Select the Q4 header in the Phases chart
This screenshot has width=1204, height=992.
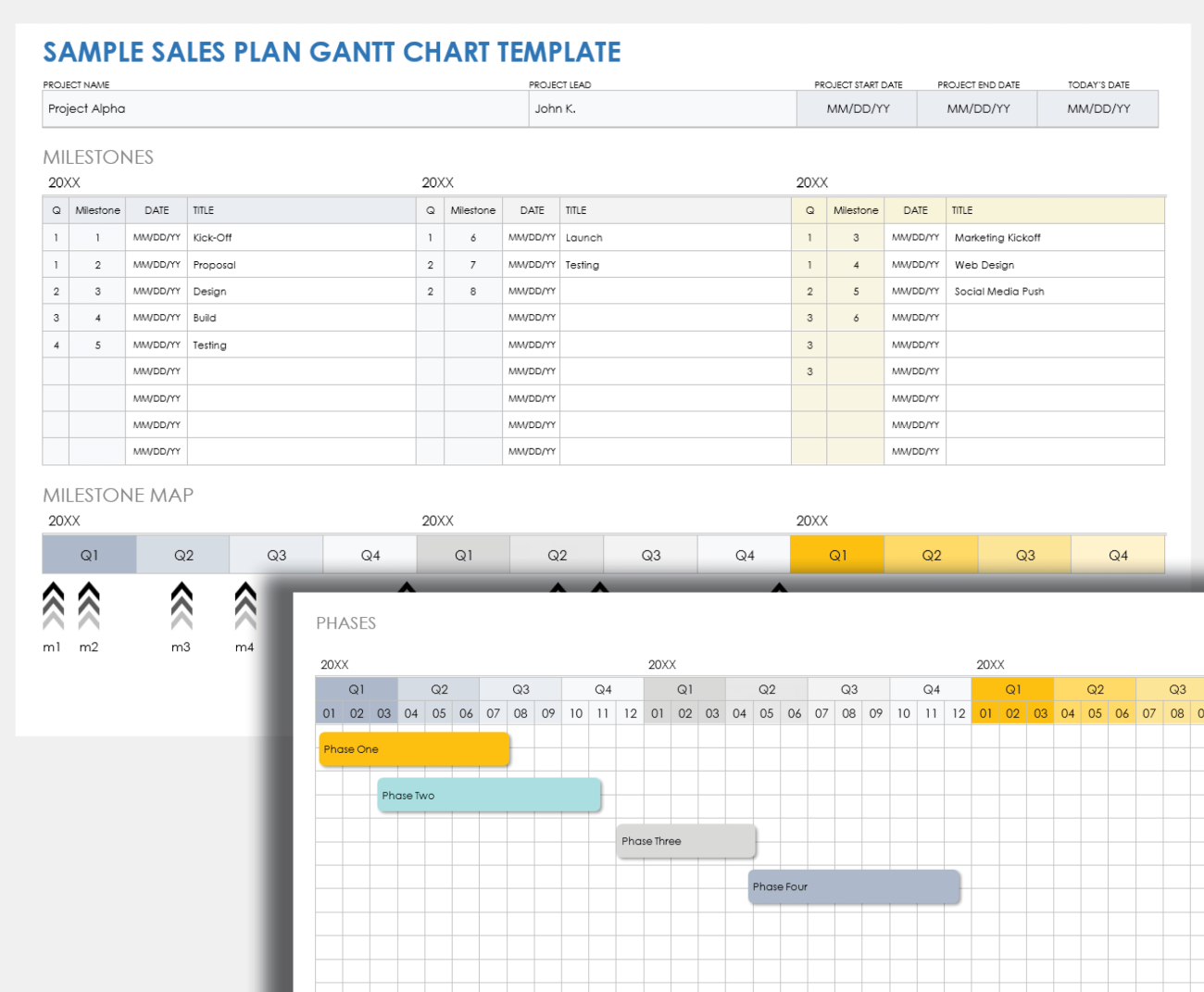(603, 689)
